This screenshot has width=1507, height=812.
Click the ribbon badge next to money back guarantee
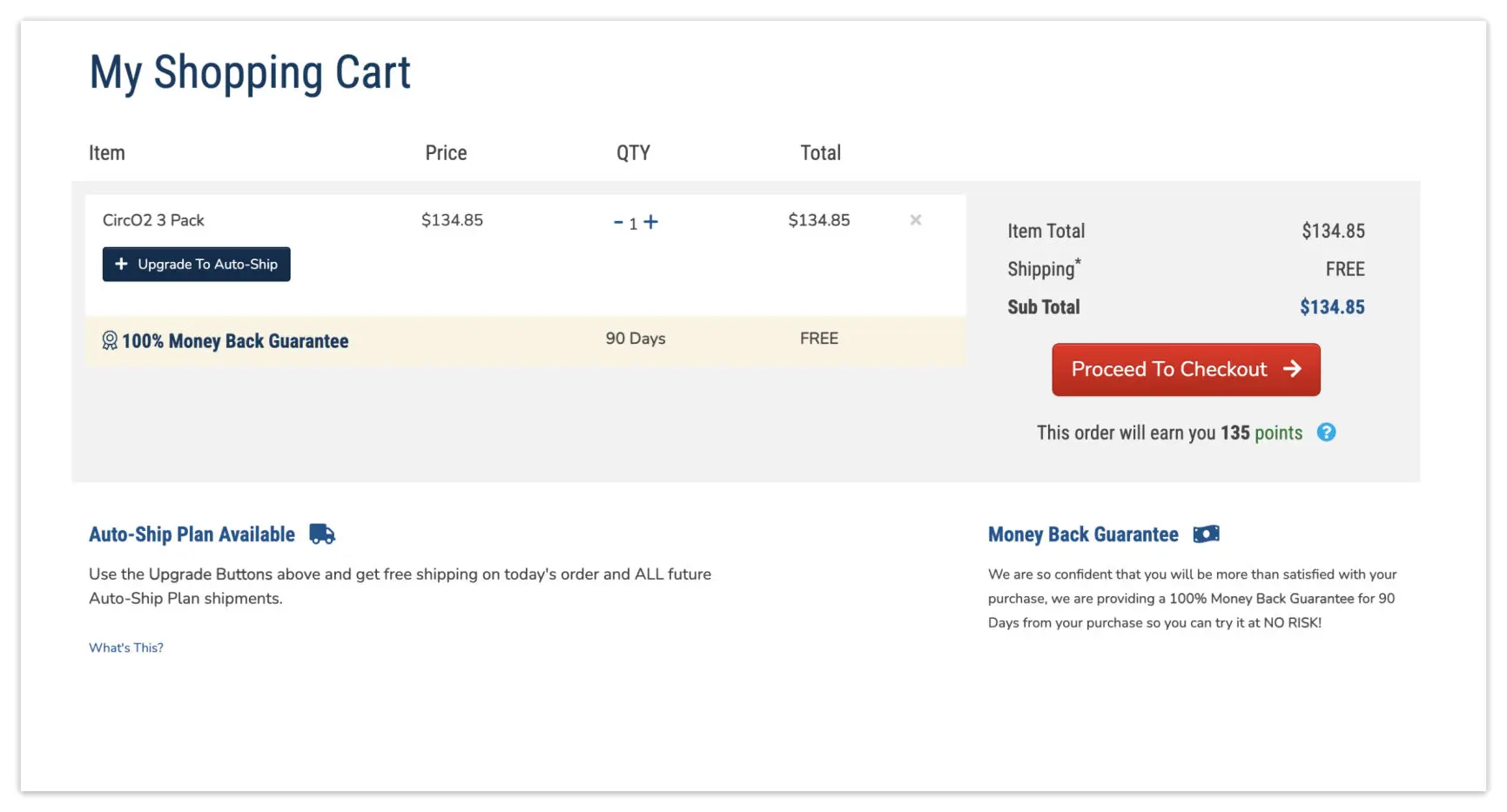coord(109,340)
